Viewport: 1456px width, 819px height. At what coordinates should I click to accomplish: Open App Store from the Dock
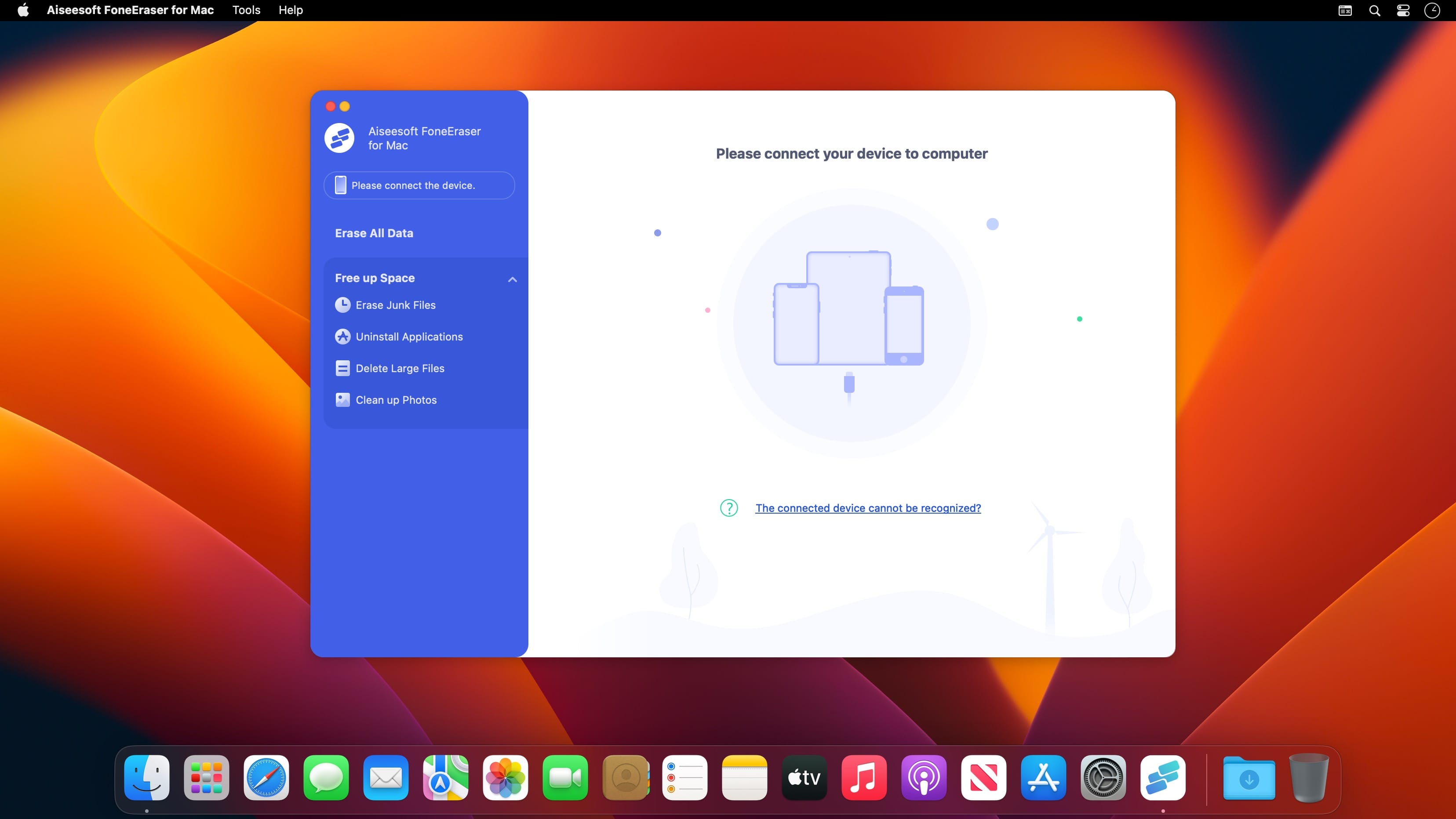point(1043,778)
